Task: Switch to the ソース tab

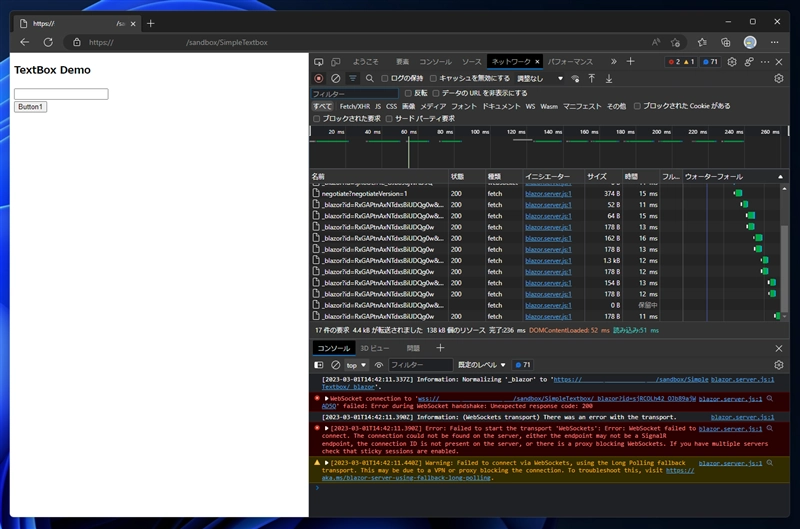Action: point(471,62)
